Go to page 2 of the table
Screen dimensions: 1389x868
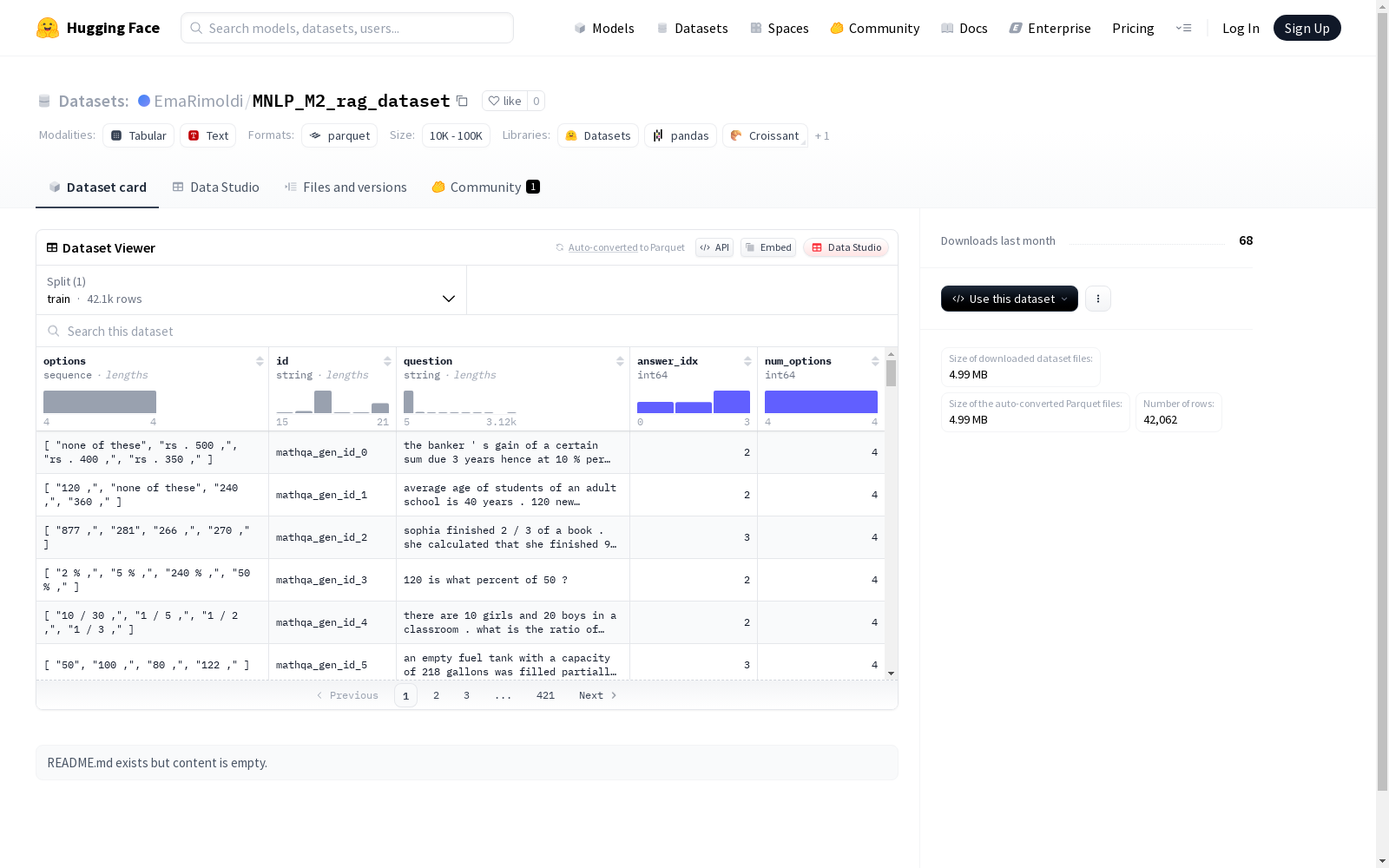[436, 695]
